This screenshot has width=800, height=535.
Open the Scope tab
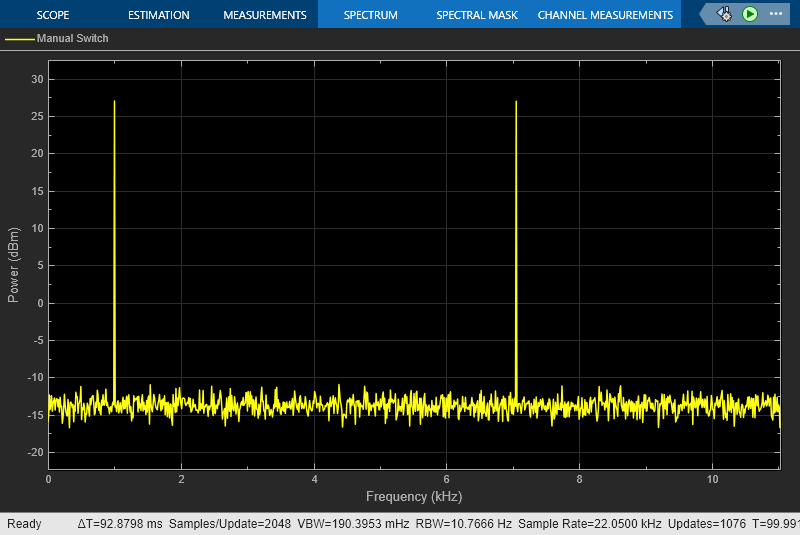click(x=53, y=15)
